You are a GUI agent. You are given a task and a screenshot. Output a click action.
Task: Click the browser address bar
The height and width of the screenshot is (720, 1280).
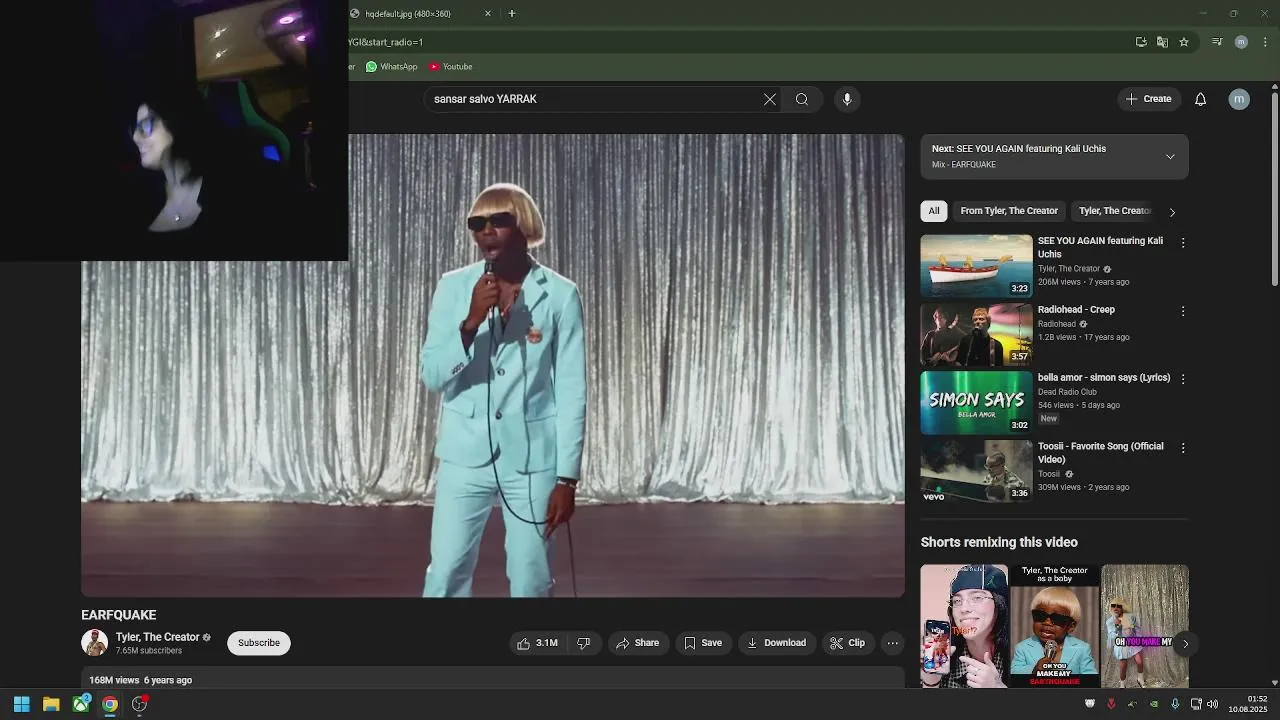tap(740, 42)
